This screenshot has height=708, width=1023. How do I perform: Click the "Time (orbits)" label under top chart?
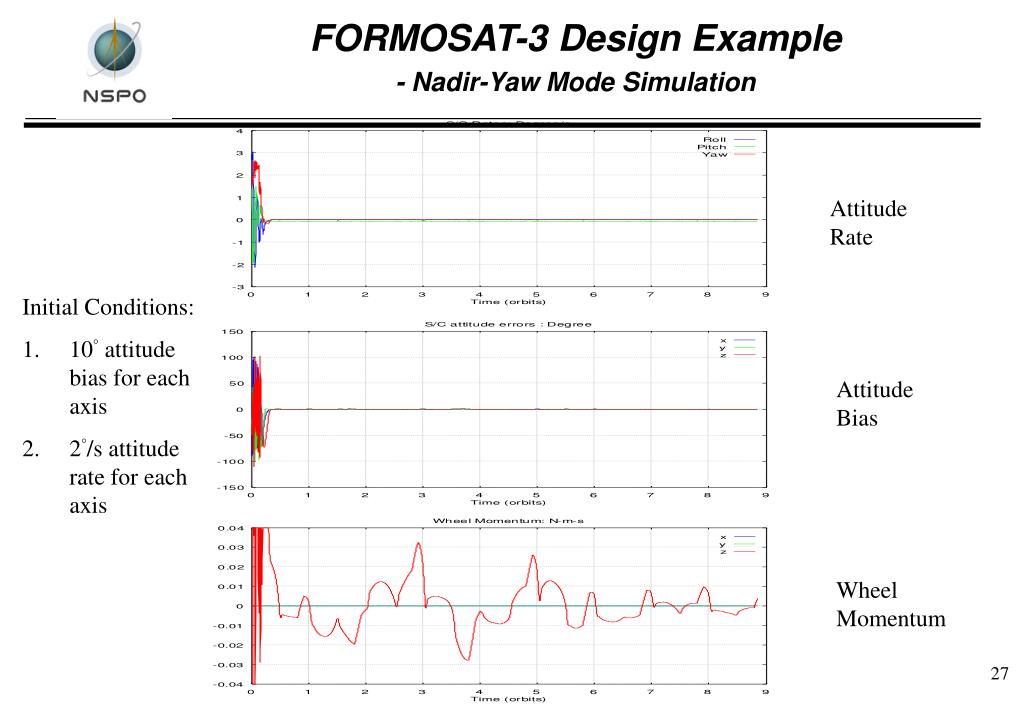pyautogui.click(x=508, y=301)
